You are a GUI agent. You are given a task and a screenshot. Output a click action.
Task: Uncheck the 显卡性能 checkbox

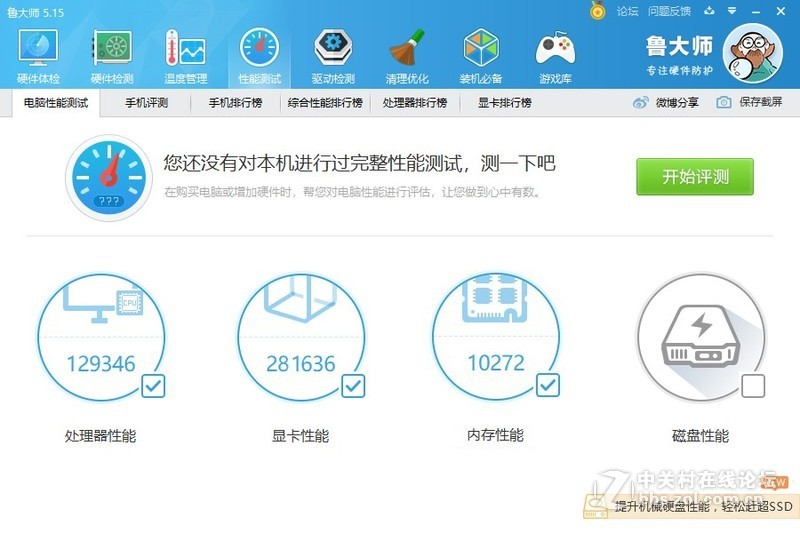[x=353, y=386]
